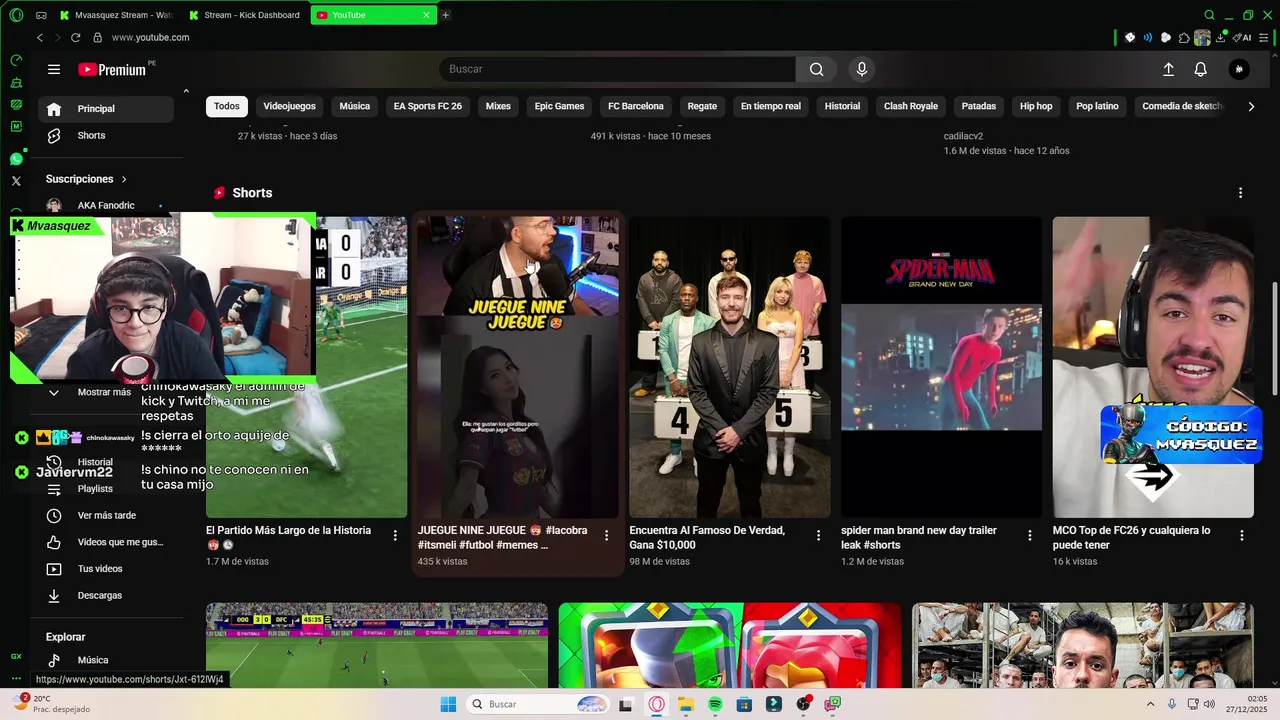Open X (Twitter) in the Opera sidebar
1280x720 pixels.
16,181
